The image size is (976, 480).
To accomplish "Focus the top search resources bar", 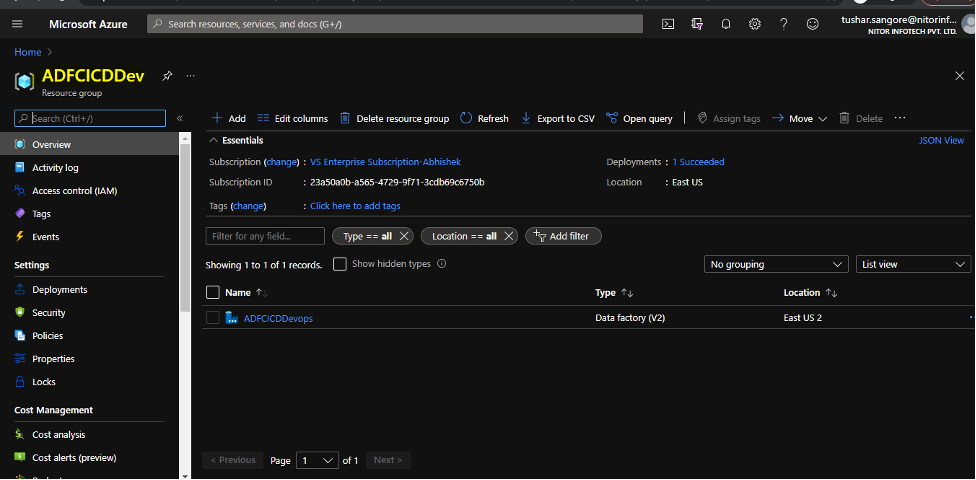I will click(395, 24).
